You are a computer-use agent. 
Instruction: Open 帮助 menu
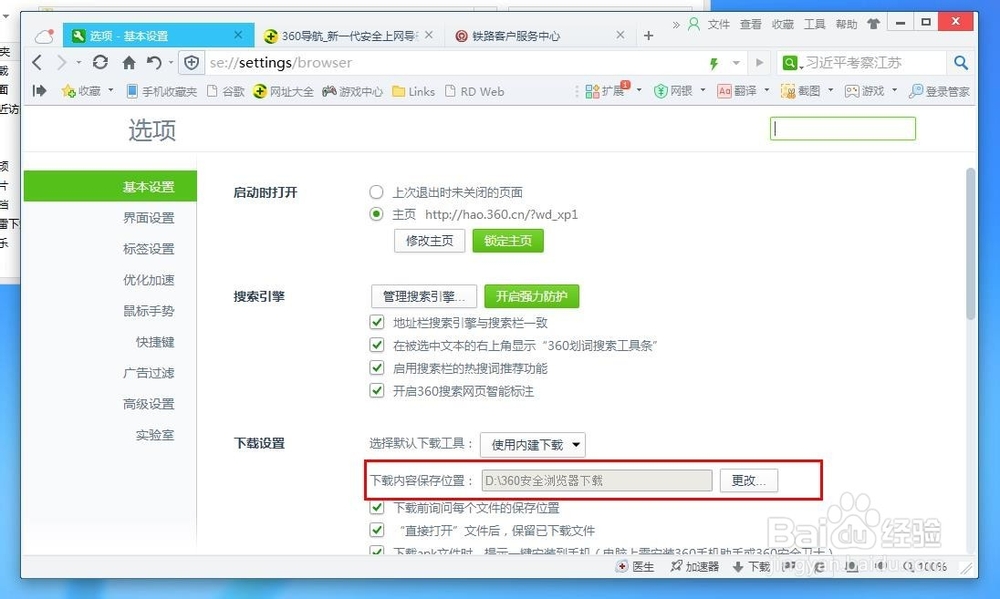click(x=846, y=24)
